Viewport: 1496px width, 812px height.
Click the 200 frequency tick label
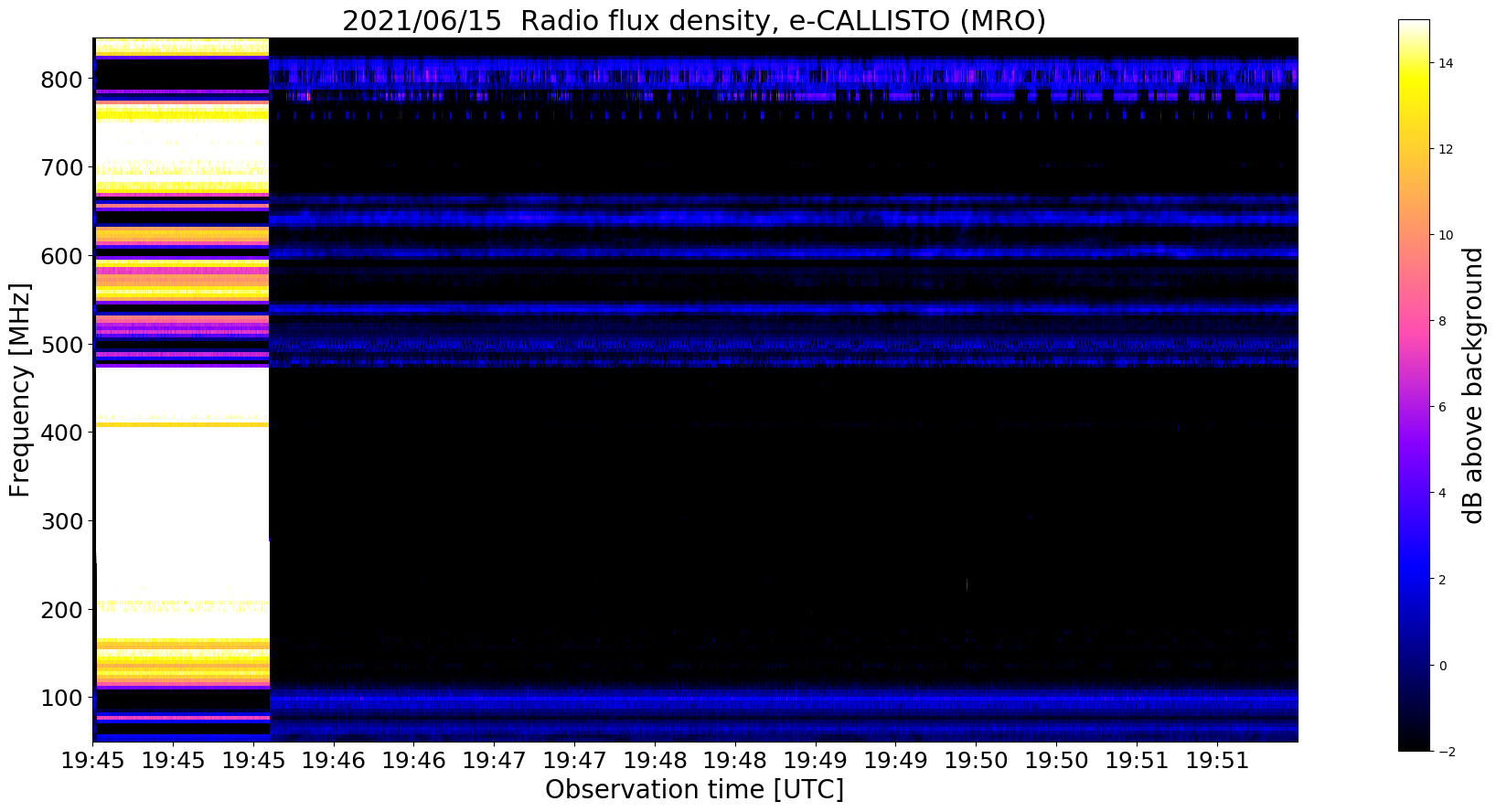pyautogui.click(x=60, y=609)
